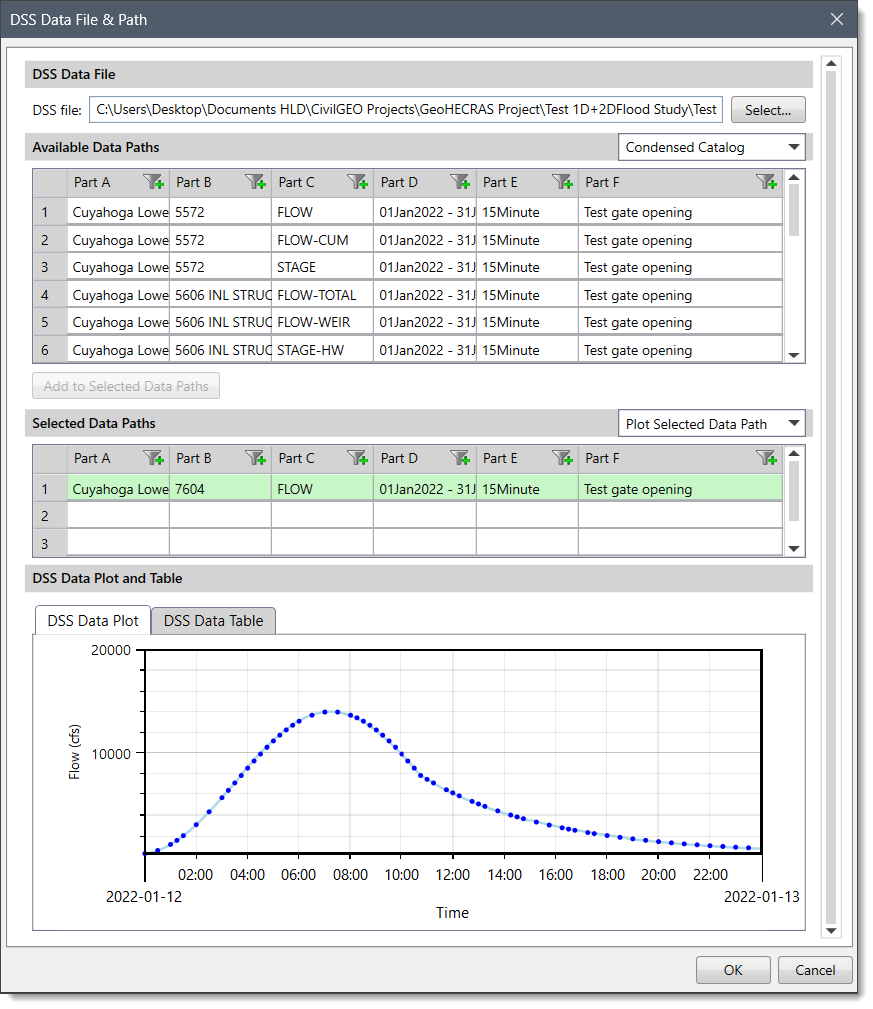The width and height of the screenshot is (873, 1009).
Task: Filter Part A in Selected Data Paths
Action: (x=153, y=458)
